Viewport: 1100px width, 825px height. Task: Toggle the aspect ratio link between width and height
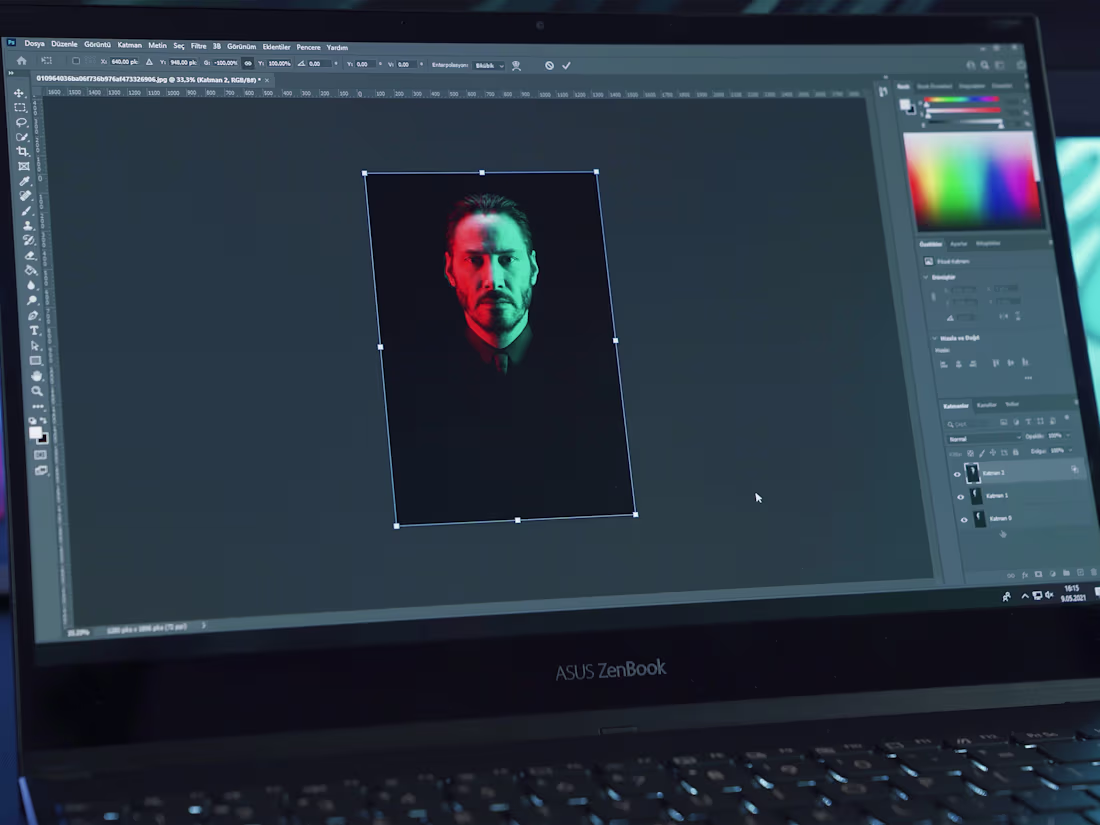pos(248,63)
